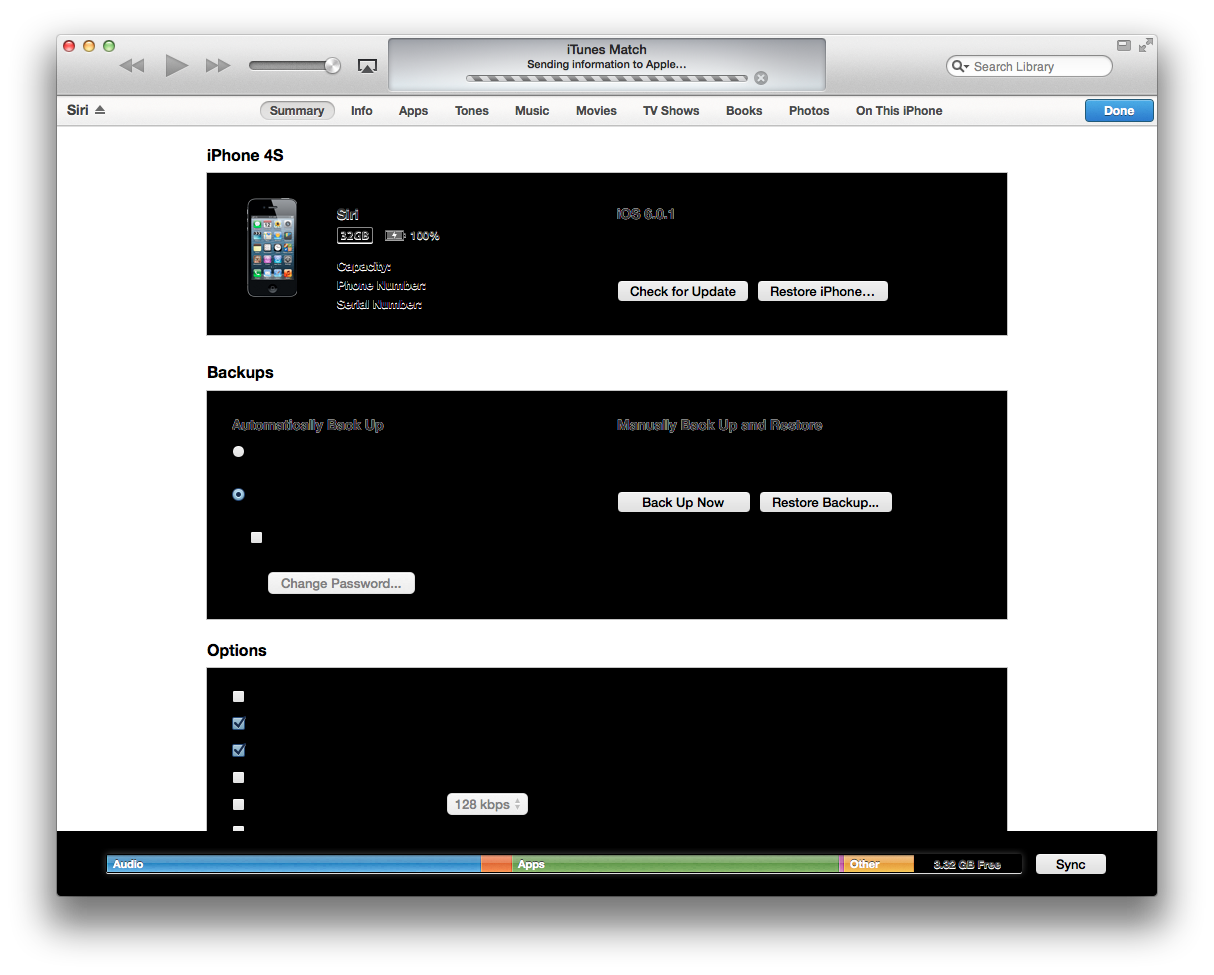This screenshot has height=975, width=1214.
Task: Click the Restore Backup... button
Action: click(x=825, y=502)
